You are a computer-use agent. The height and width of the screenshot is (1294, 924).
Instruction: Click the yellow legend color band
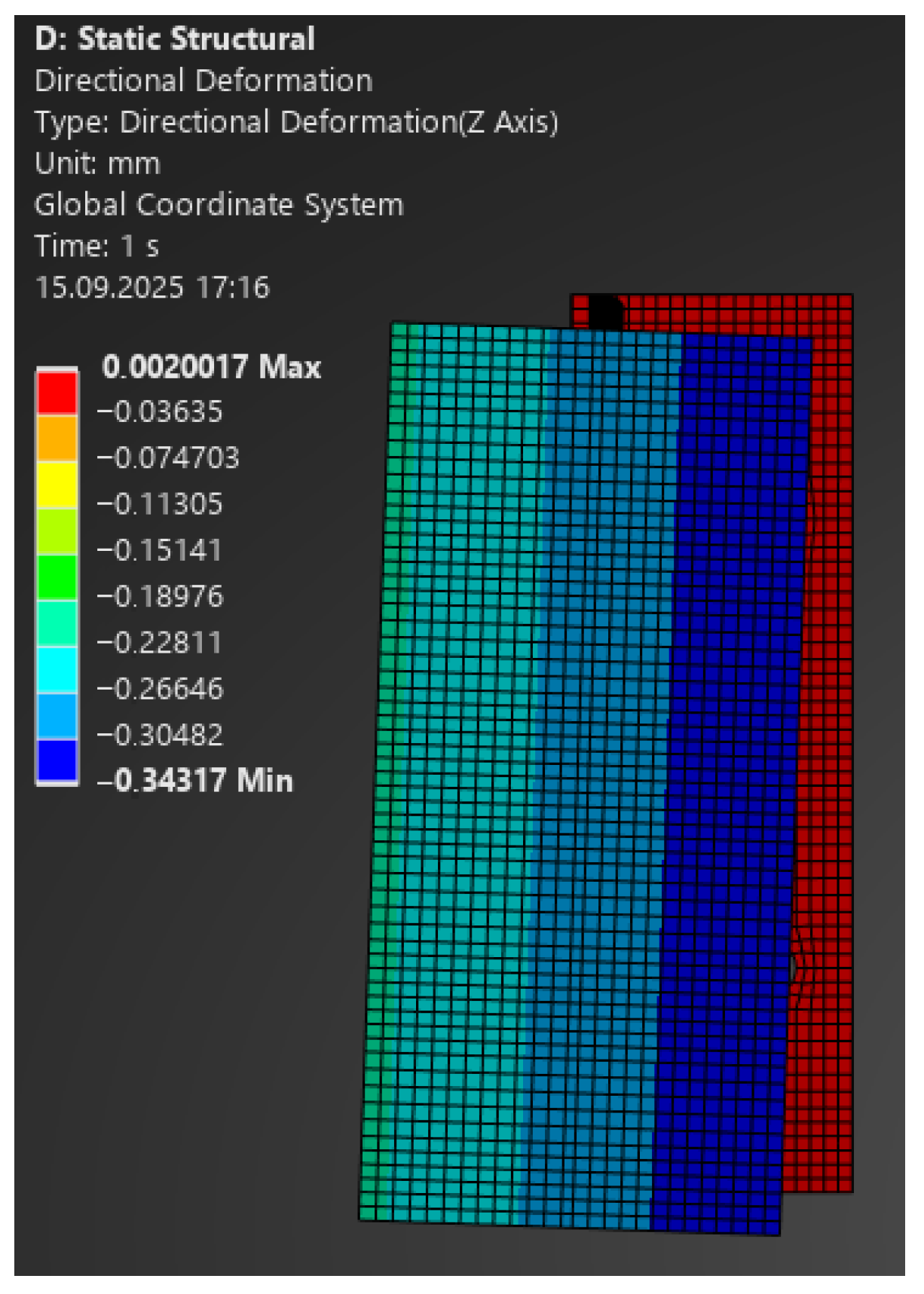click(57, 484)
